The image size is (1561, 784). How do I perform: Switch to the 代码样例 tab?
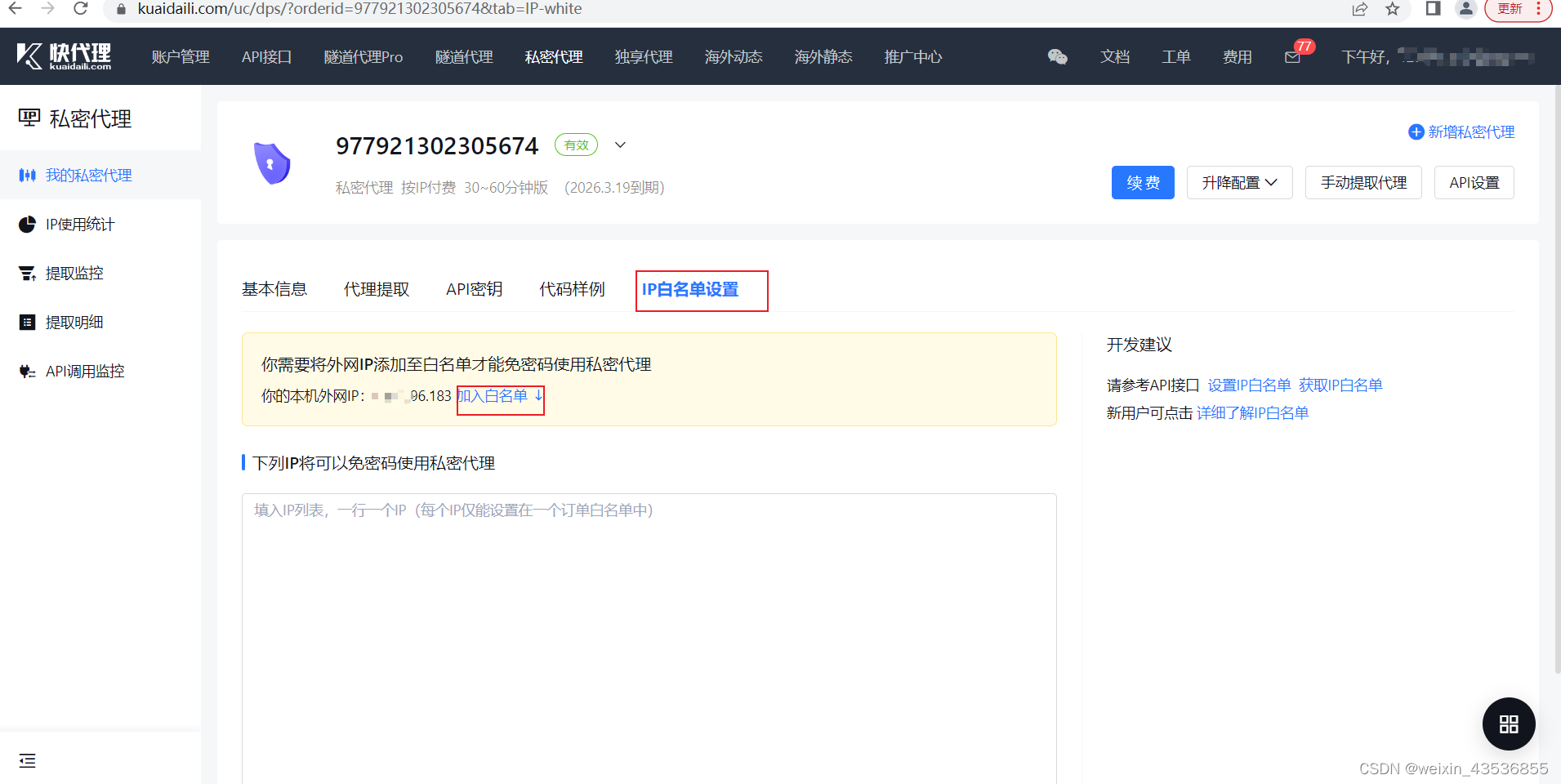pyautogui.click(x=572, y=289)
